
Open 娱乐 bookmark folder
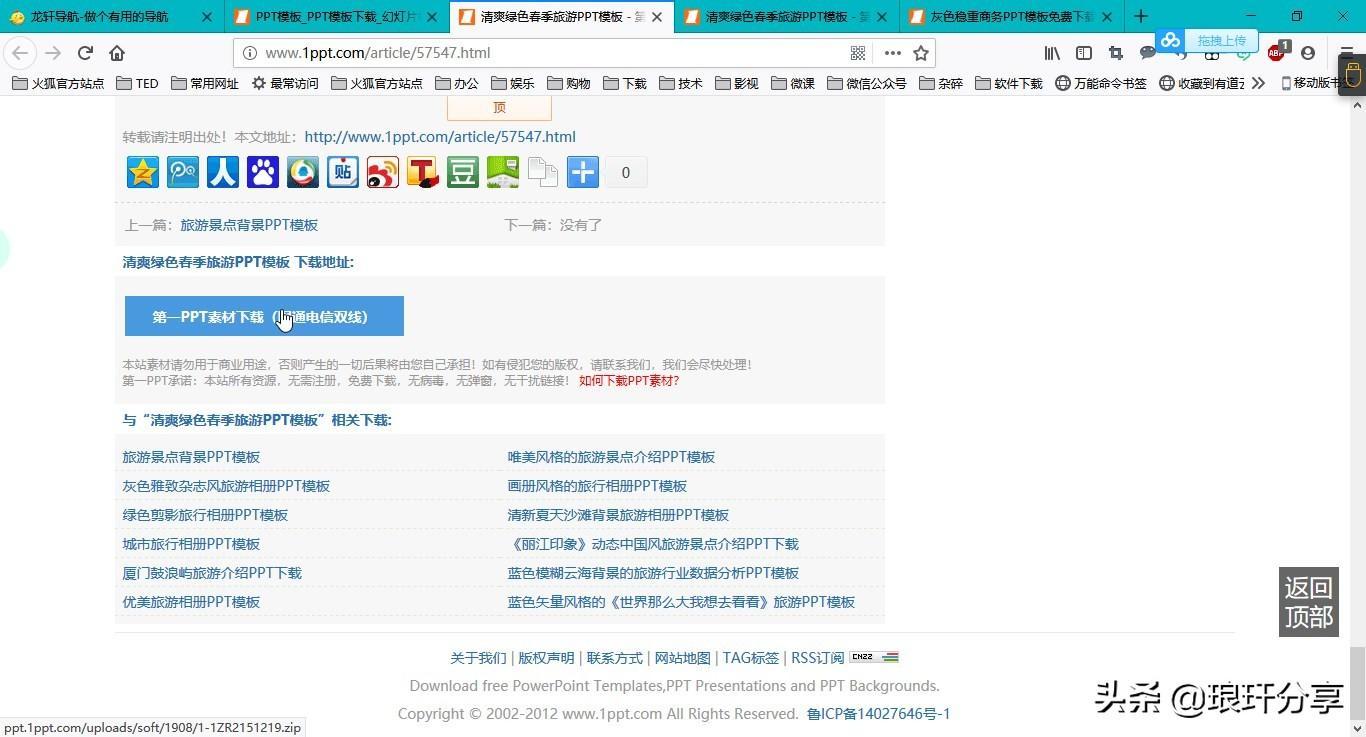click(511, 83)
